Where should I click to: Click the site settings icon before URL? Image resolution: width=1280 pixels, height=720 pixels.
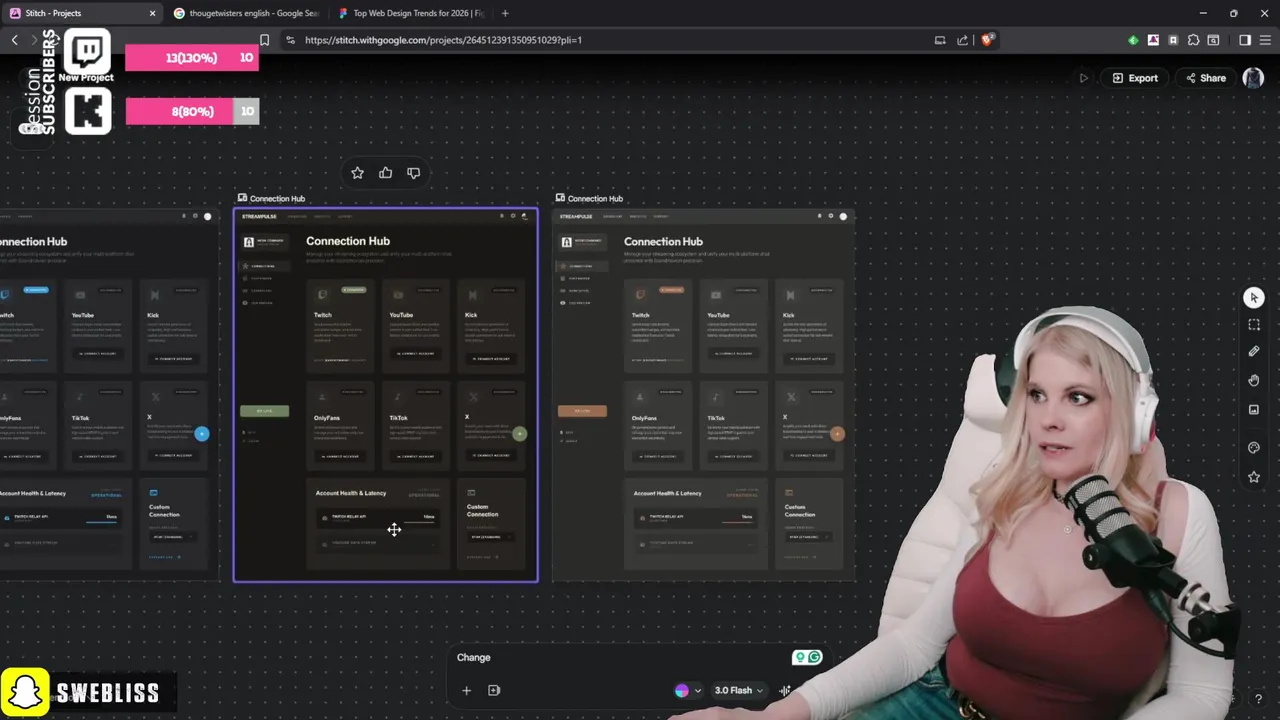[290, 40]
